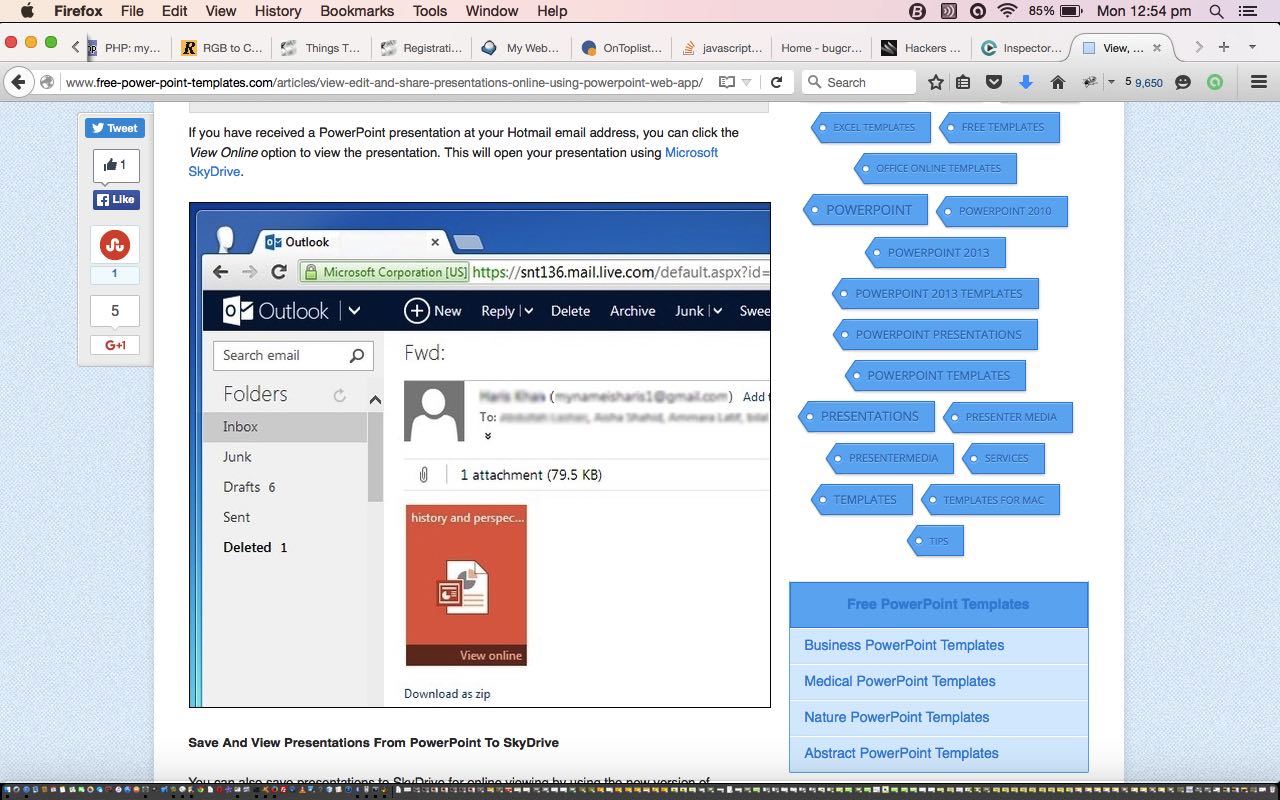This screenshot has width=1280, height=800.
Task: Open Nature PowerPoint Templates link
Action: [x=896, y=717]
